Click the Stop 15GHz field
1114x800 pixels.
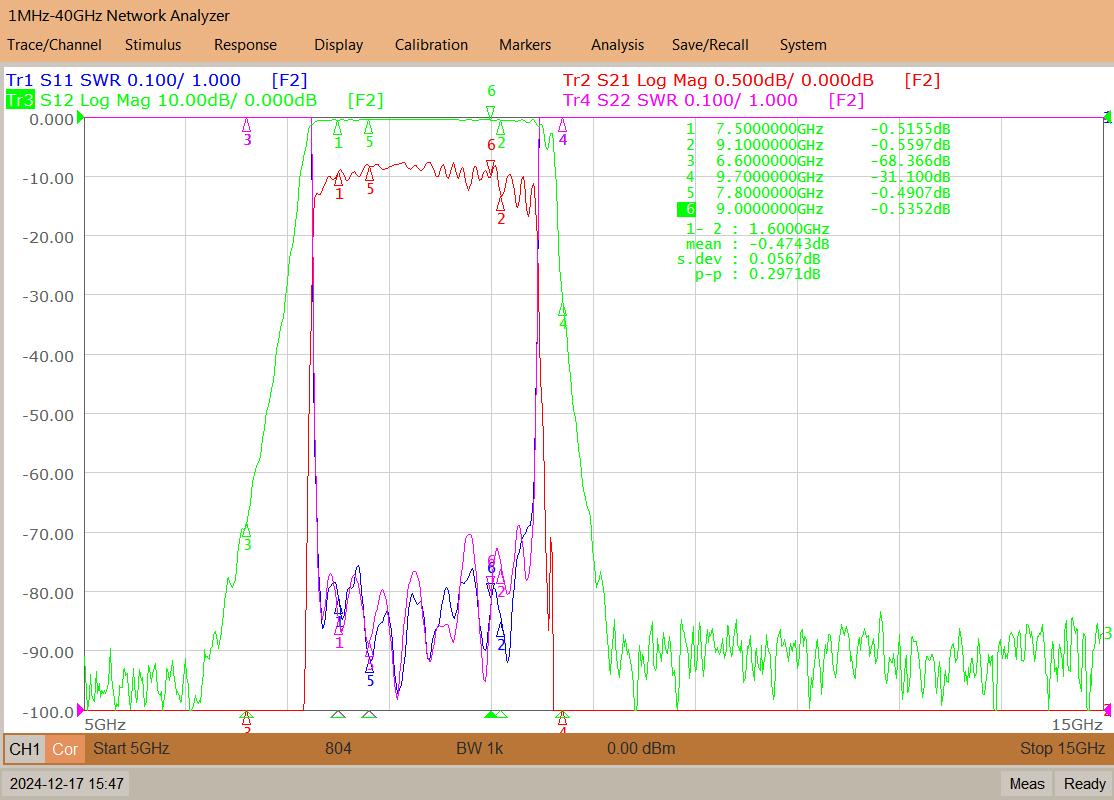pos(1062,748)
